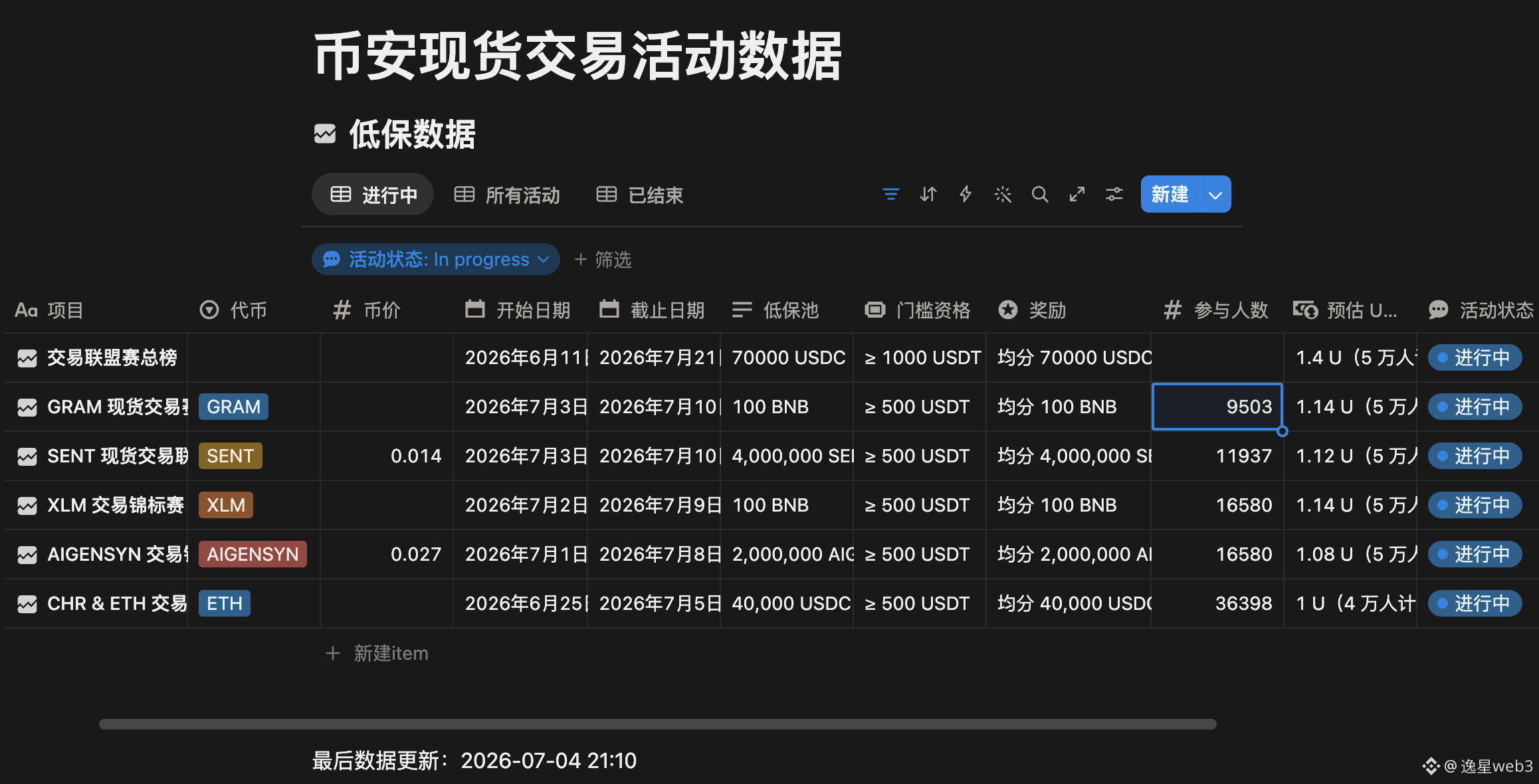Viewport: 1539px width, 784px height.
Task: Click expand to full page icon
Action: click(1077, 195)
